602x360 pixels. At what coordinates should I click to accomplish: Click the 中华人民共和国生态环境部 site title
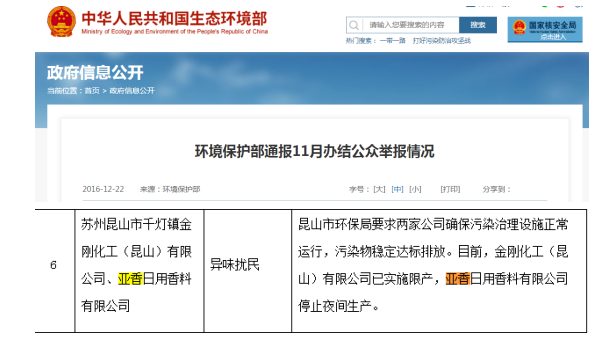point(174,18)
